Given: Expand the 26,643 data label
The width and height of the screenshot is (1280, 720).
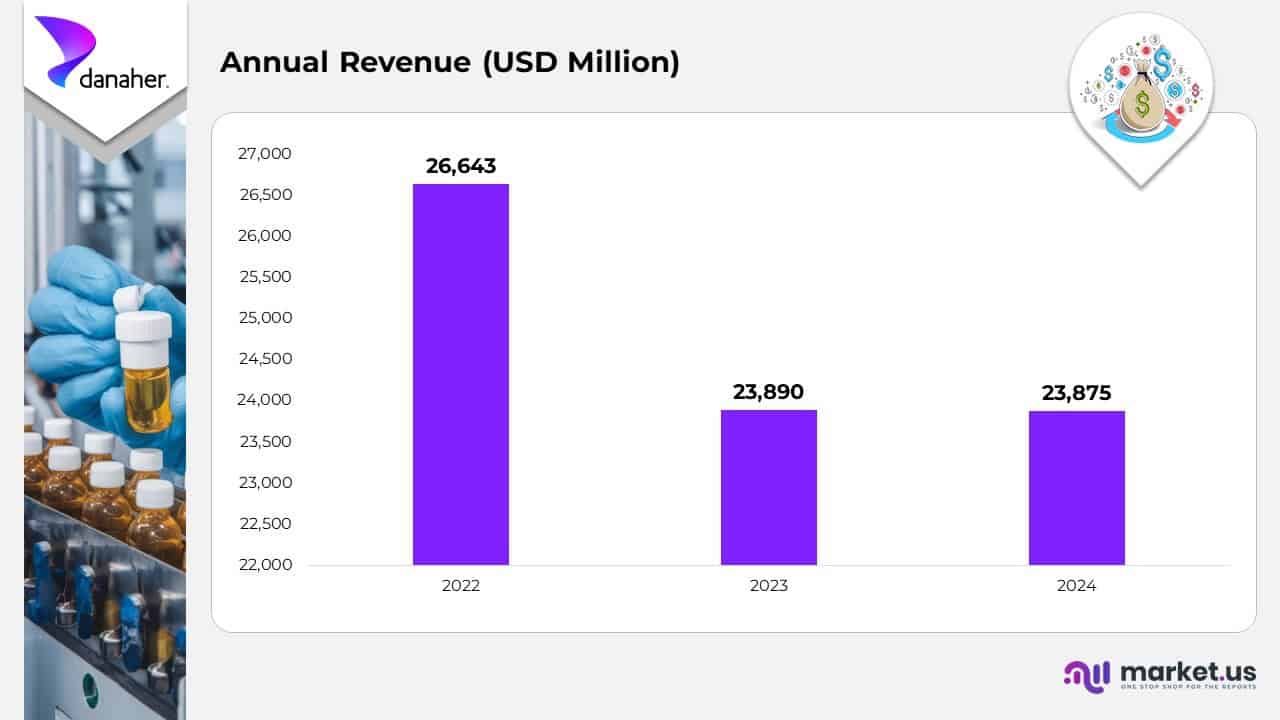Looking at the screenshot, I should (x=461, y=167).
